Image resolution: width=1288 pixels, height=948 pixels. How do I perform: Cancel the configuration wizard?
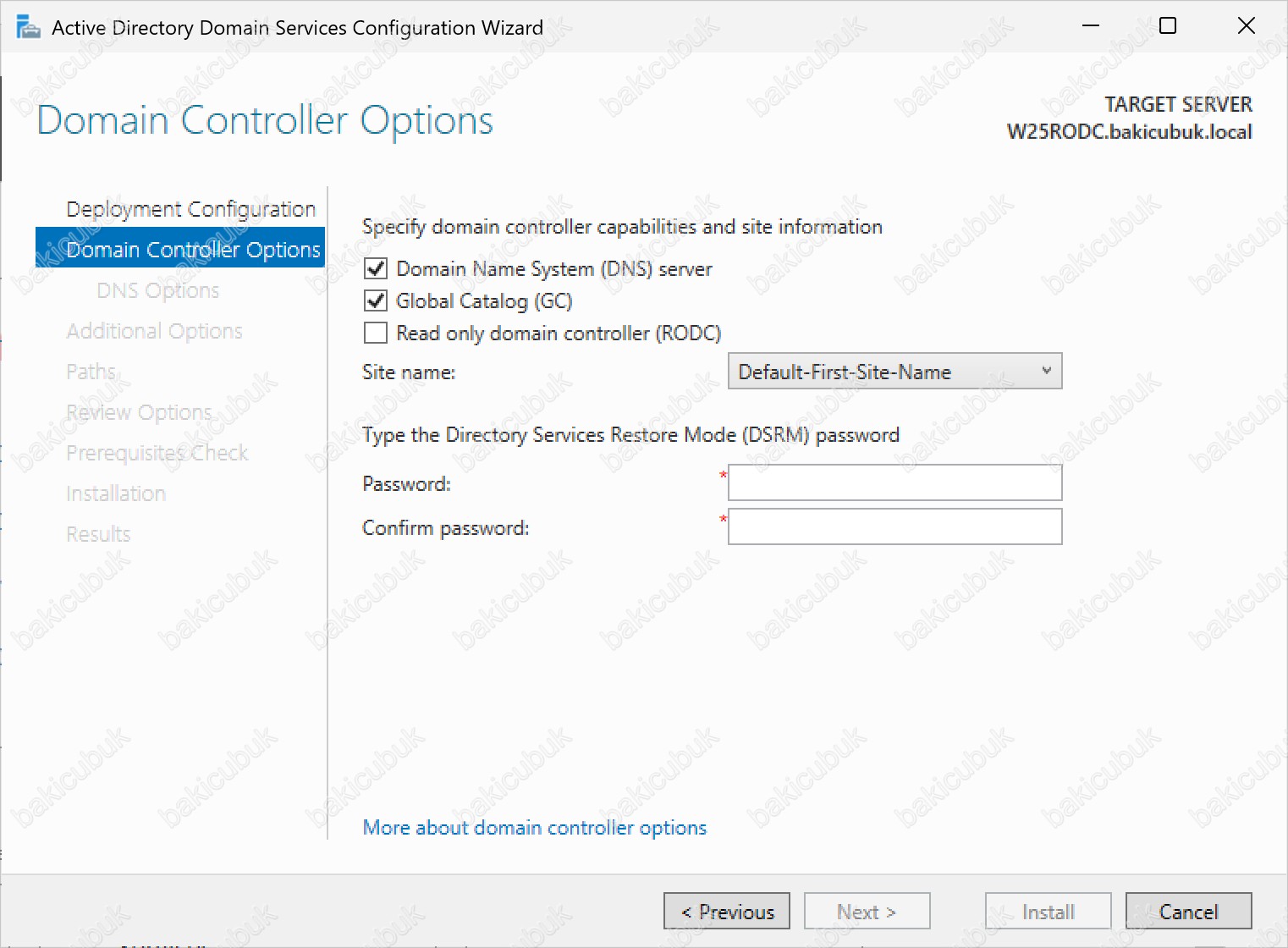(x=1189, y=912)
